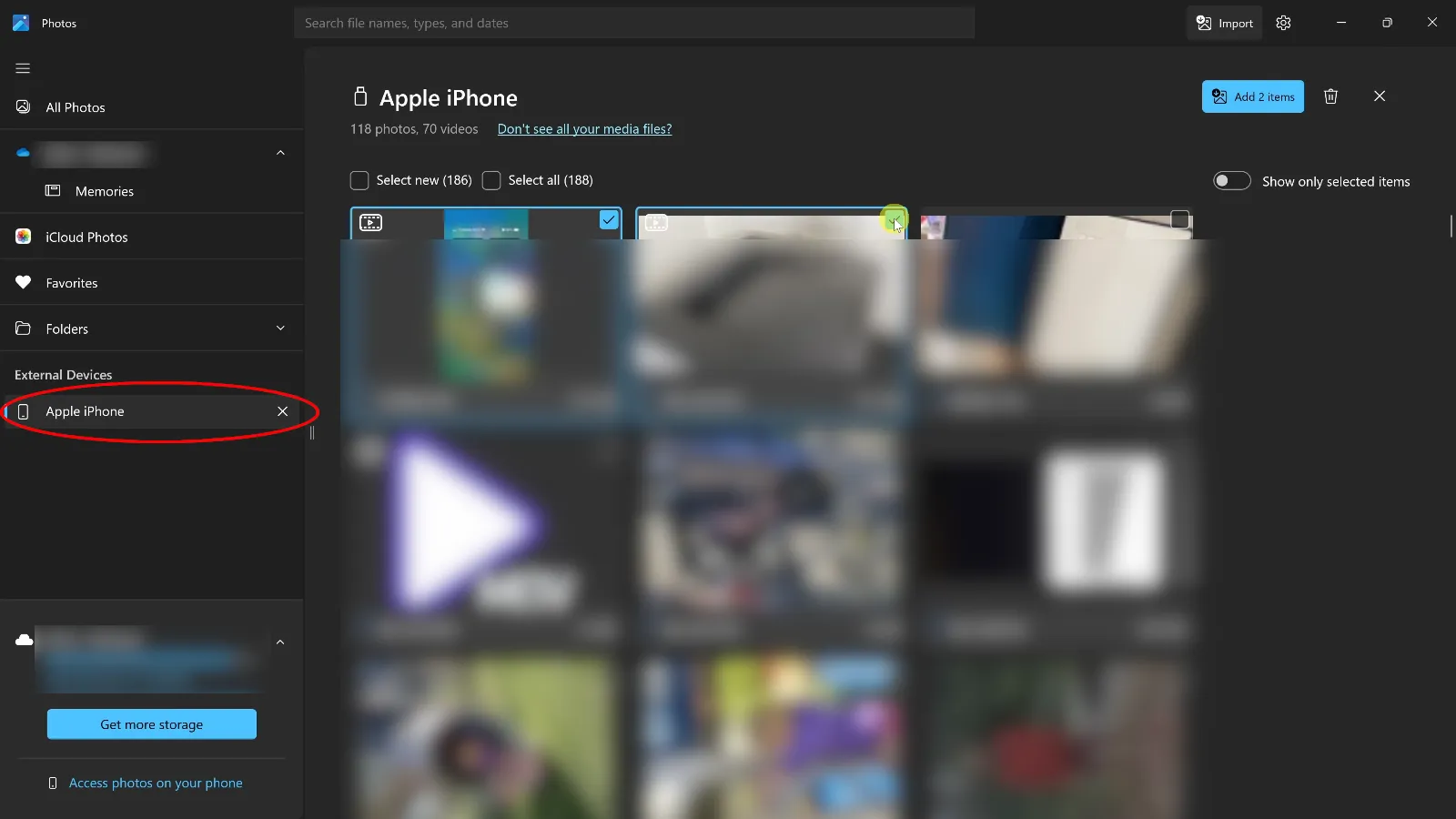Viewport: 1456px width, 819px height.
Task: Check the Select all (188) checkbox
Action: click(490, 180)
